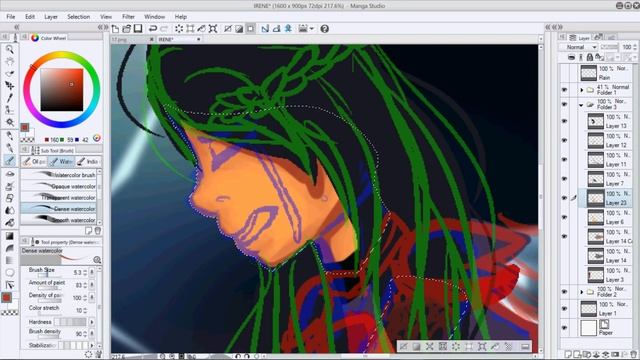Select the active Brush tool icon
640x360 pixels.
9,160
